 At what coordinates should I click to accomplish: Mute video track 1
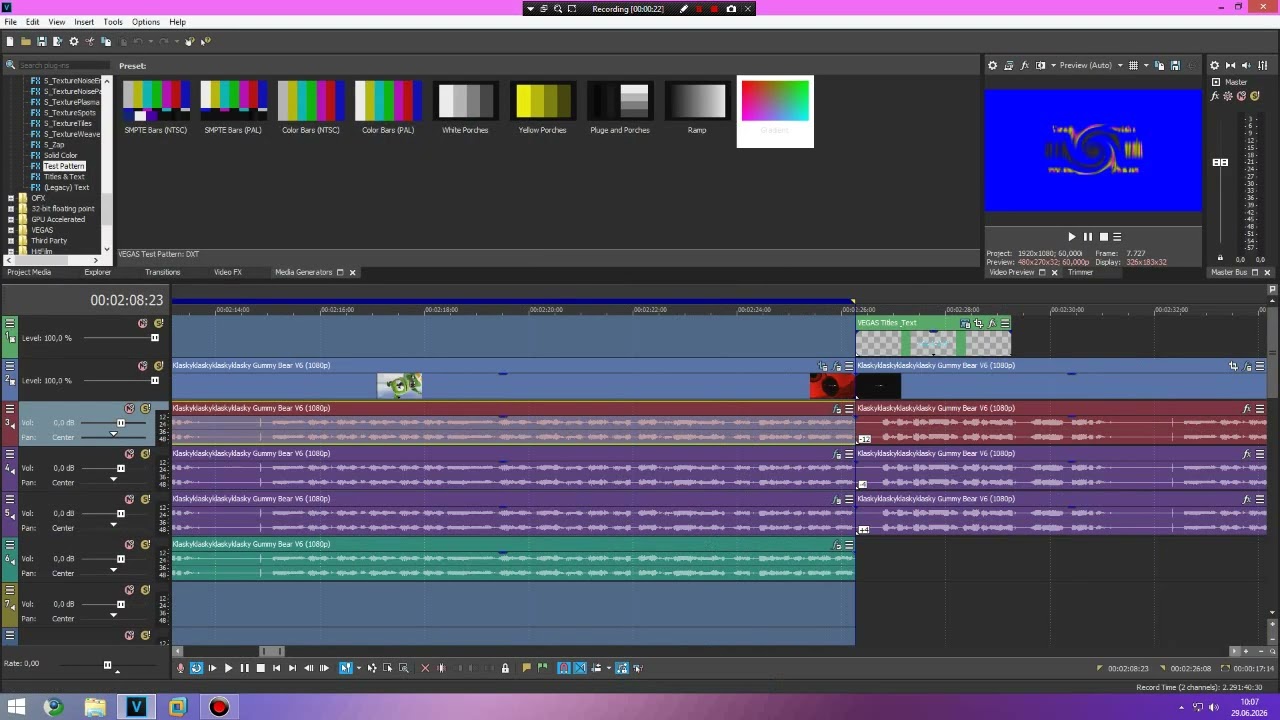click(142, 323)
